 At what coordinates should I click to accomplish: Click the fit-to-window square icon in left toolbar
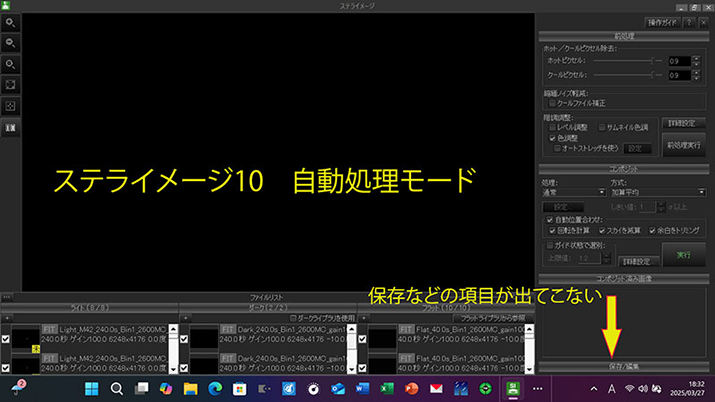[x=10, y=85]
